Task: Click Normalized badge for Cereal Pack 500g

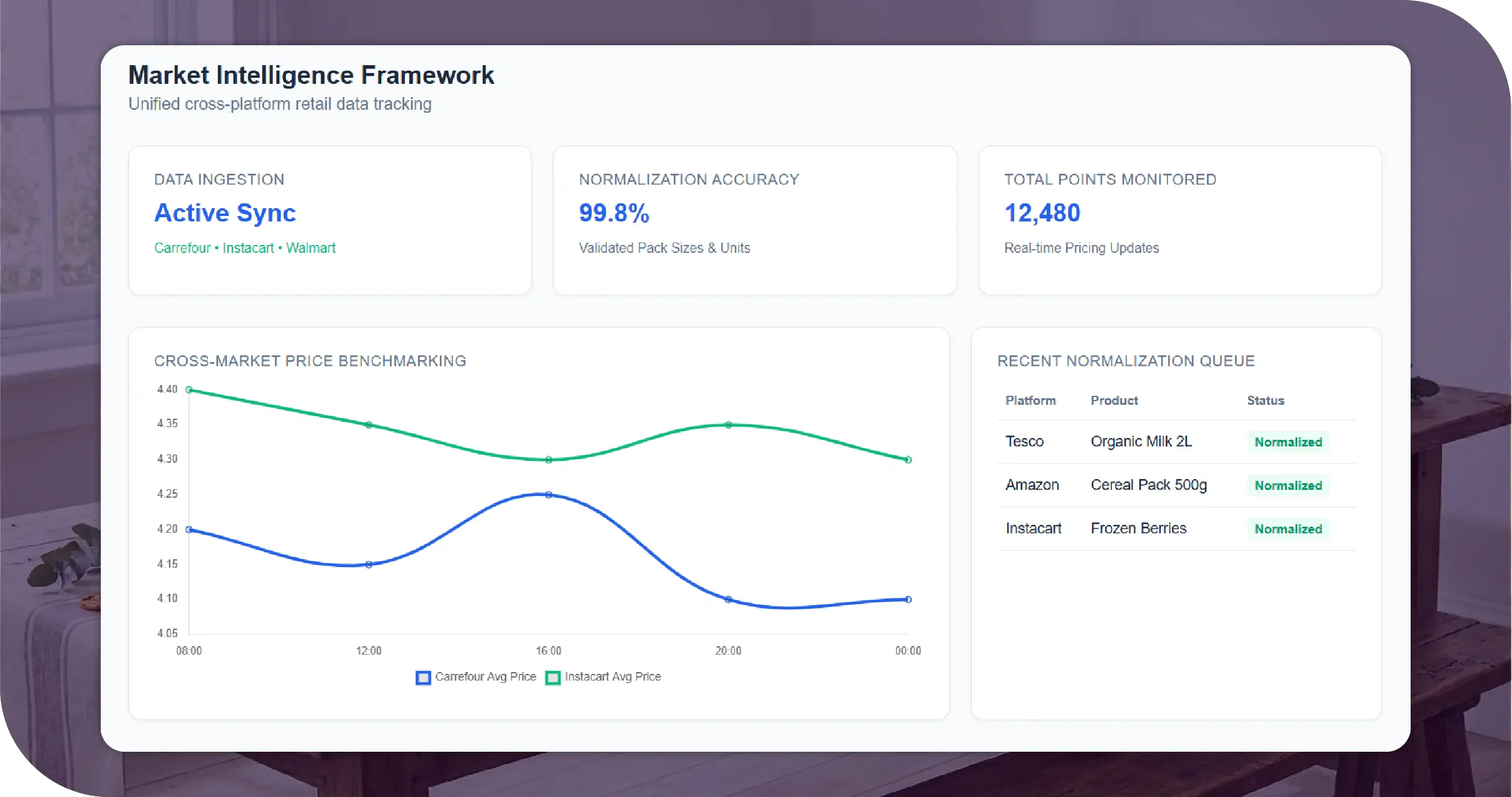Action: [x=1288, y=486]
